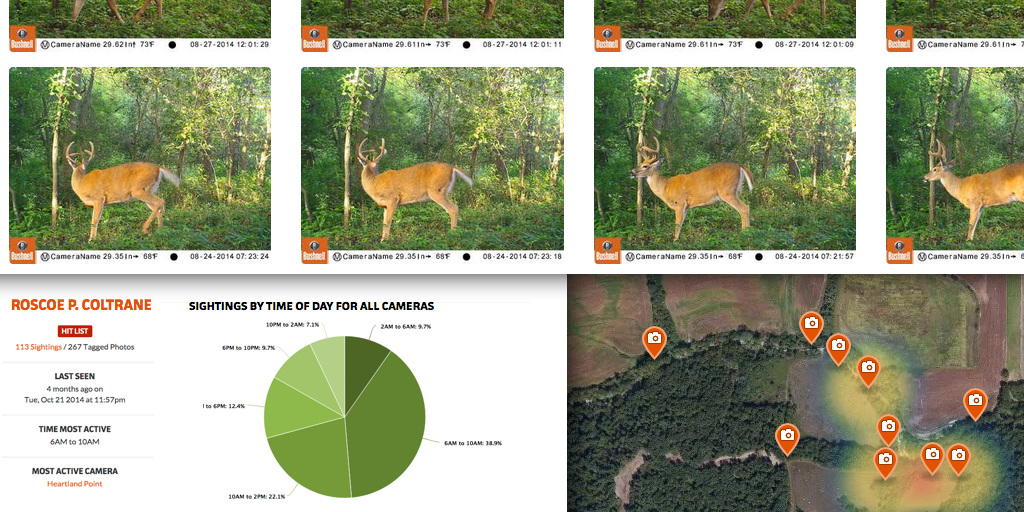Select the camera marker over the yellow heatmap center
This screenshot has width=1024, height=512.
tap(868, 370)
